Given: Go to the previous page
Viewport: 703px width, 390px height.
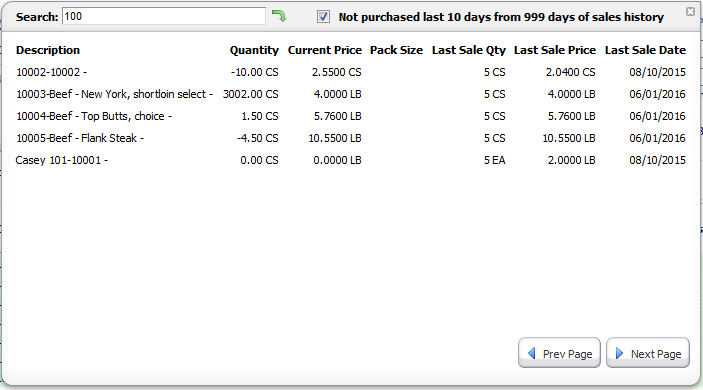Looking at the screenshot, I should tap(559, 353).
